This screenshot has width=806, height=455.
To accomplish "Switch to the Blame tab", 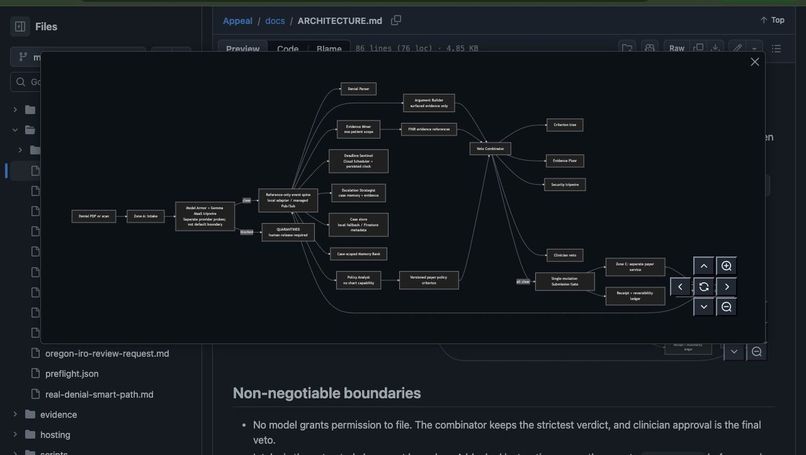I will [329, 48].
